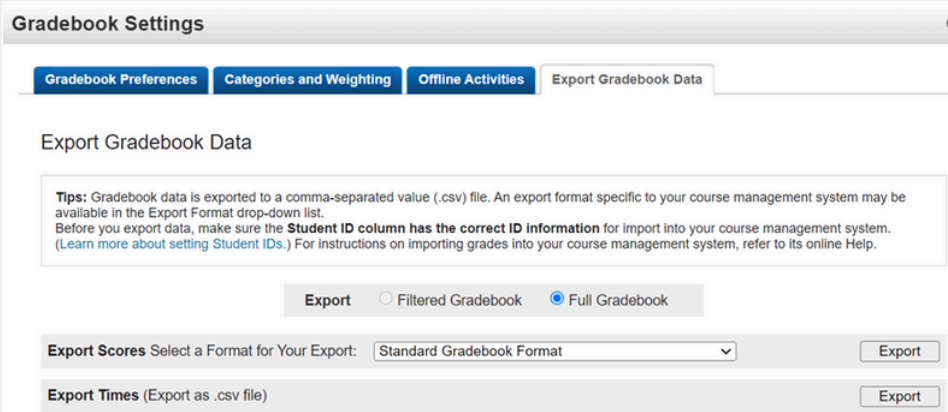Click Export button for Export Scores

click(899, 351)
